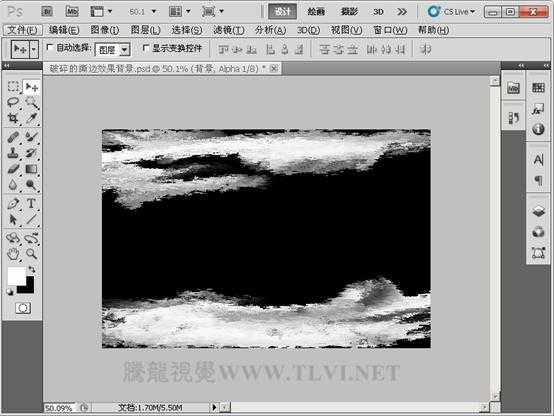The image size is (554, 416).
Task: Open the status bar info arrow menu
Action: point(214,408)
